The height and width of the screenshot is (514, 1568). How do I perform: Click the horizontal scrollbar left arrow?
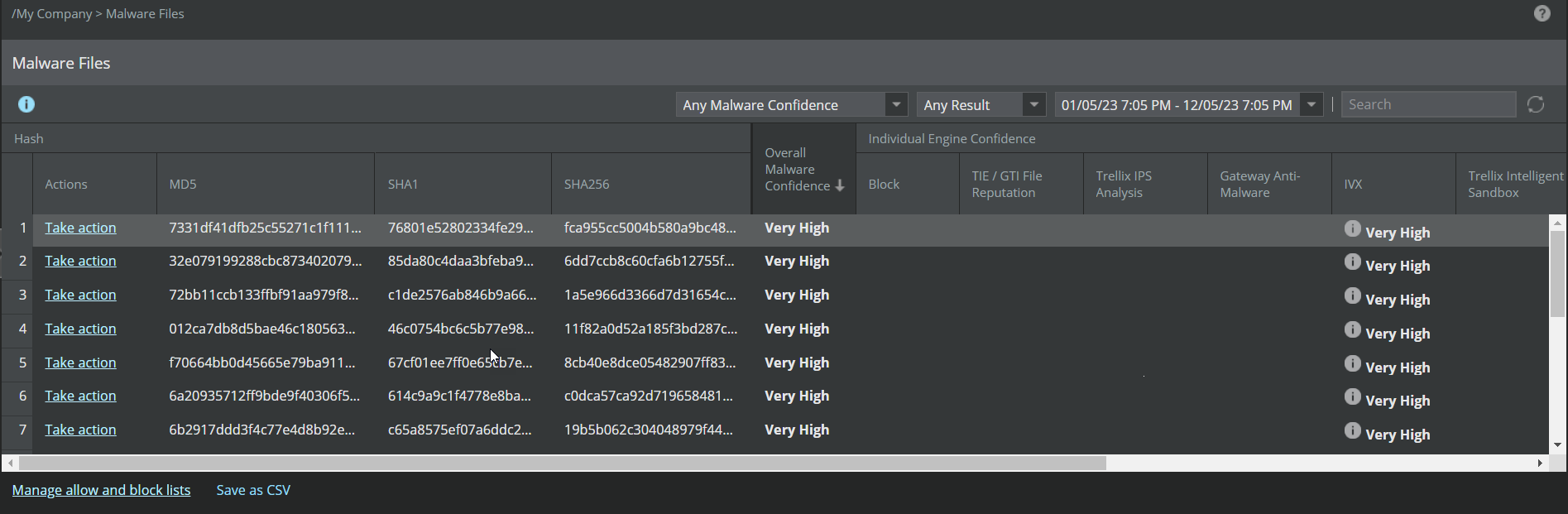click(10, 463)
